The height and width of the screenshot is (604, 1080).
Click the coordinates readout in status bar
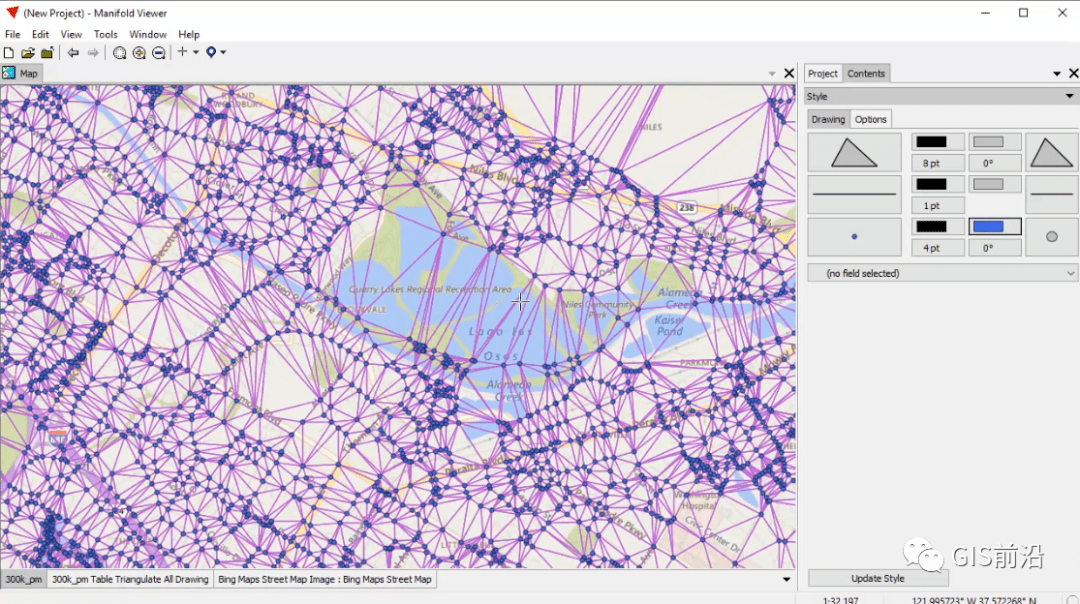(973, 600)
